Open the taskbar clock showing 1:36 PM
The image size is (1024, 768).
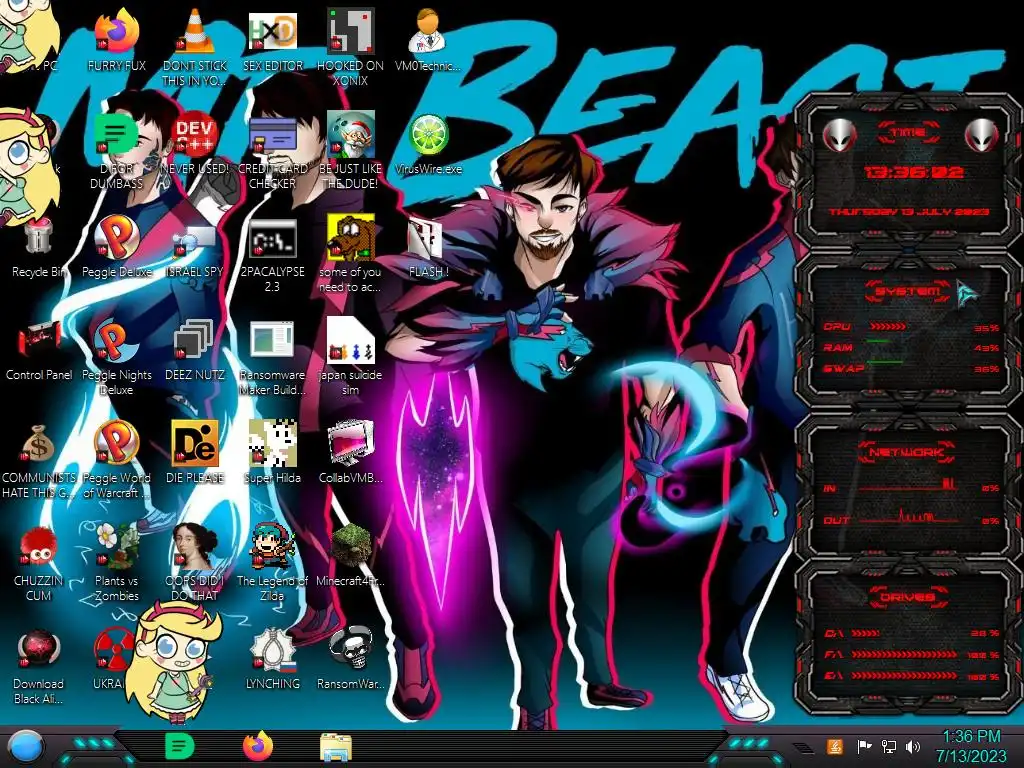[971, 746]
